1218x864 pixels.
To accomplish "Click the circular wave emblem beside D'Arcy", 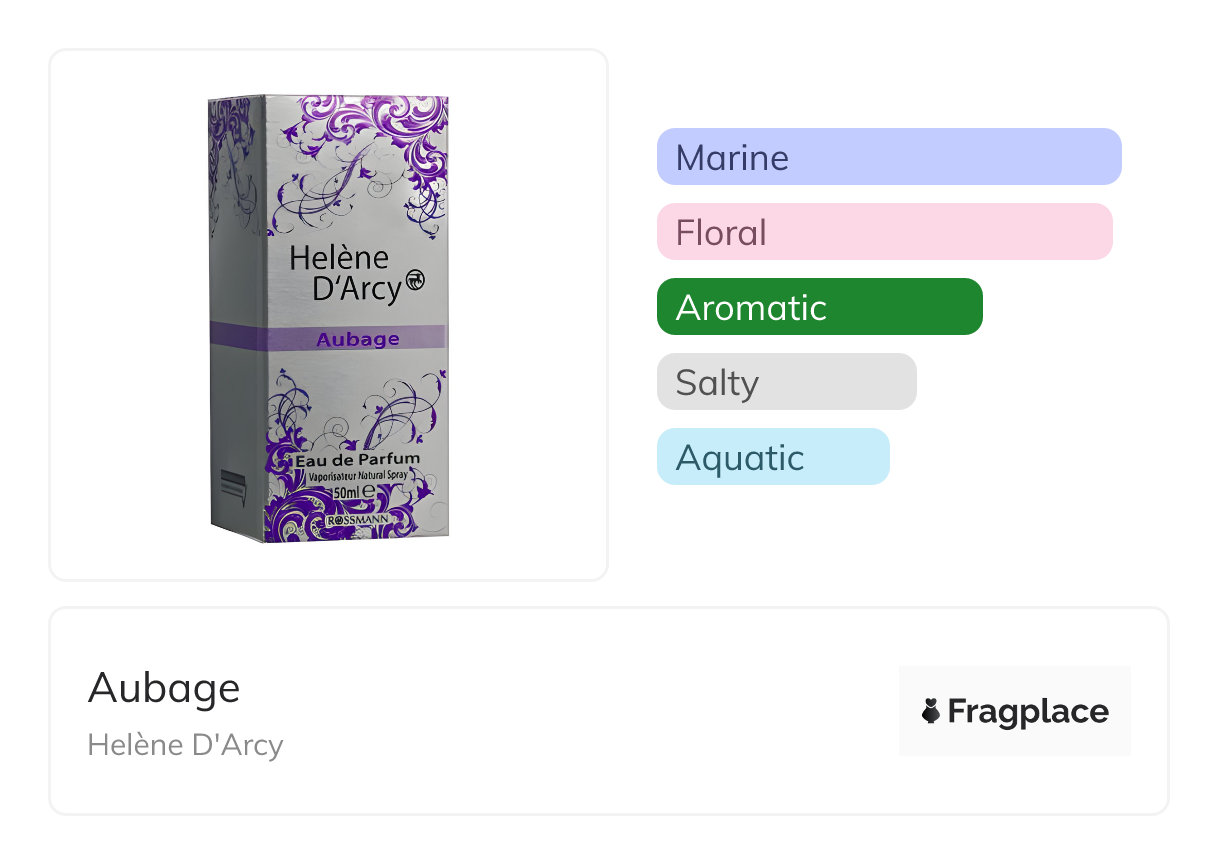I will pyautogui.click(x=415, y=283).
